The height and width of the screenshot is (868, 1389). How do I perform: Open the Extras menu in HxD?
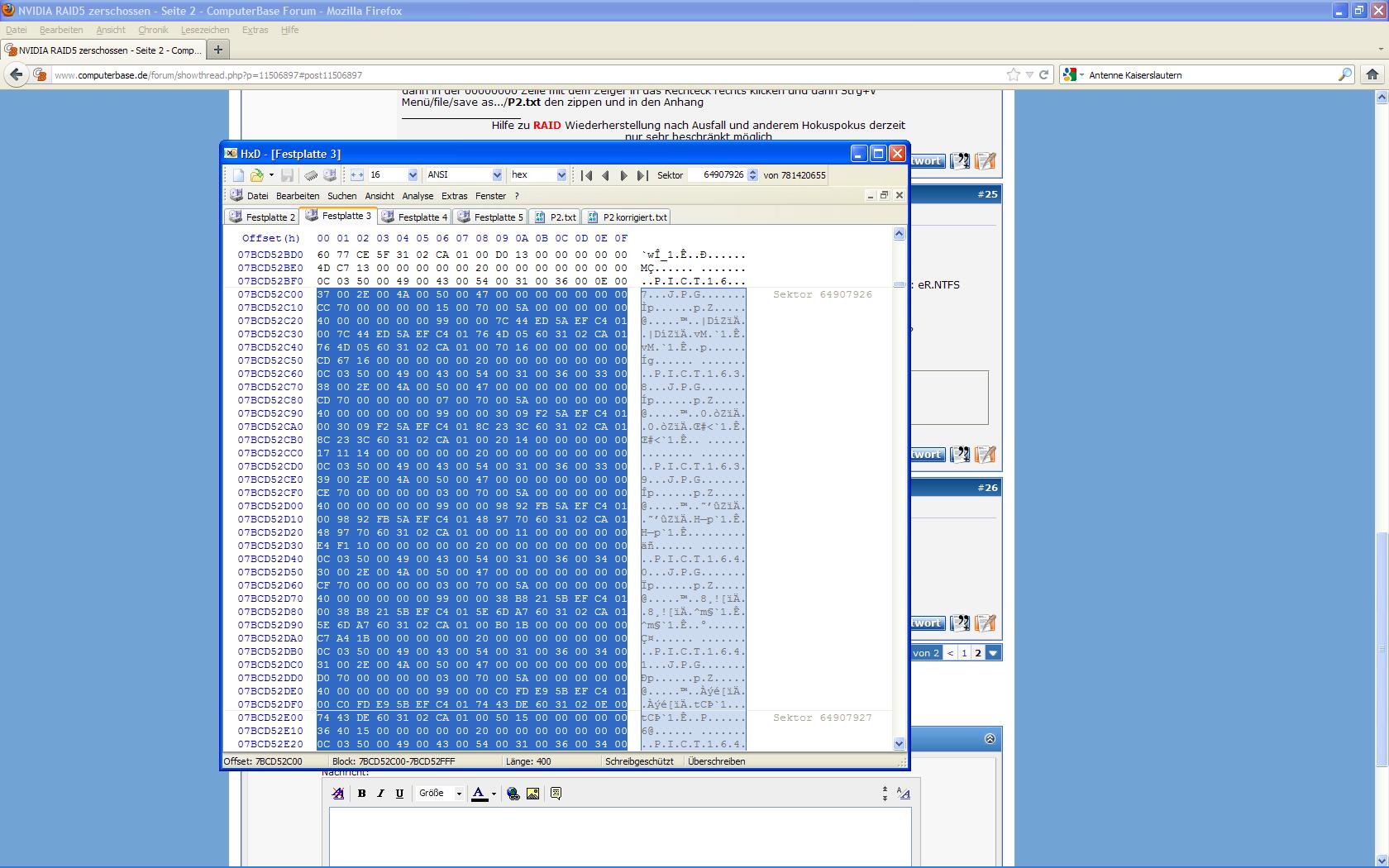[x=454, y=196]
